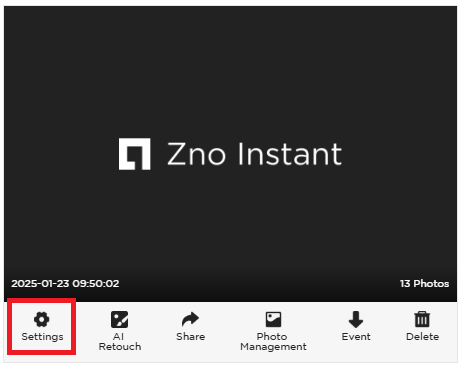Open the Zno Instant album cover
The image size is (462, 370).
click(x=230, y=154)
